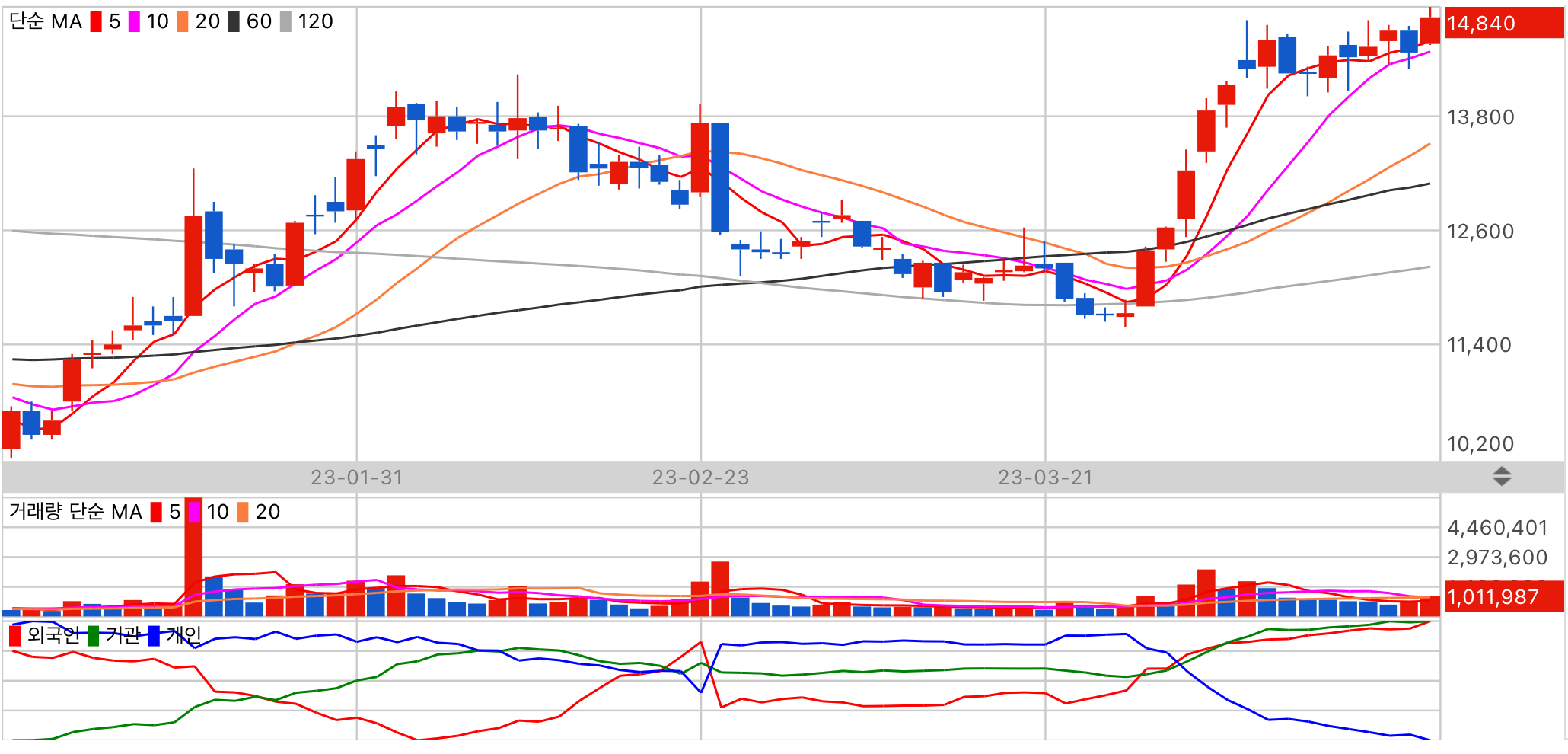Screen dimensions: 1568x754
Task: Click the magenta 10-day MA color swatch
Action: pos(134,22)
